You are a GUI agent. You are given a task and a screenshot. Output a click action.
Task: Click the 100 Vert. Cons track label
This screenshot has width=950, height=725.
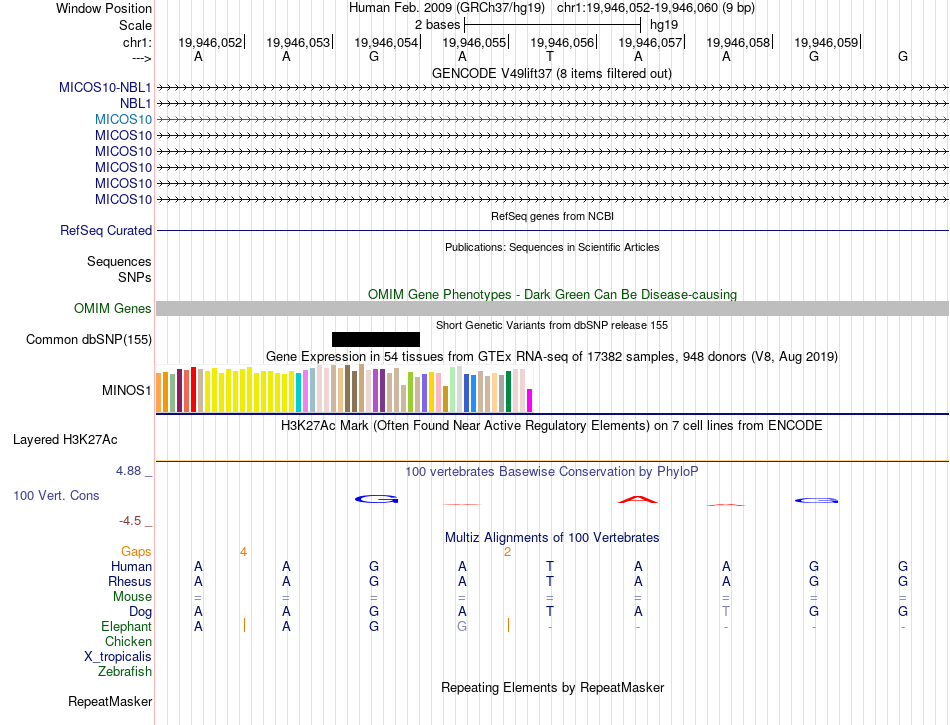click(x=56, y=495)
